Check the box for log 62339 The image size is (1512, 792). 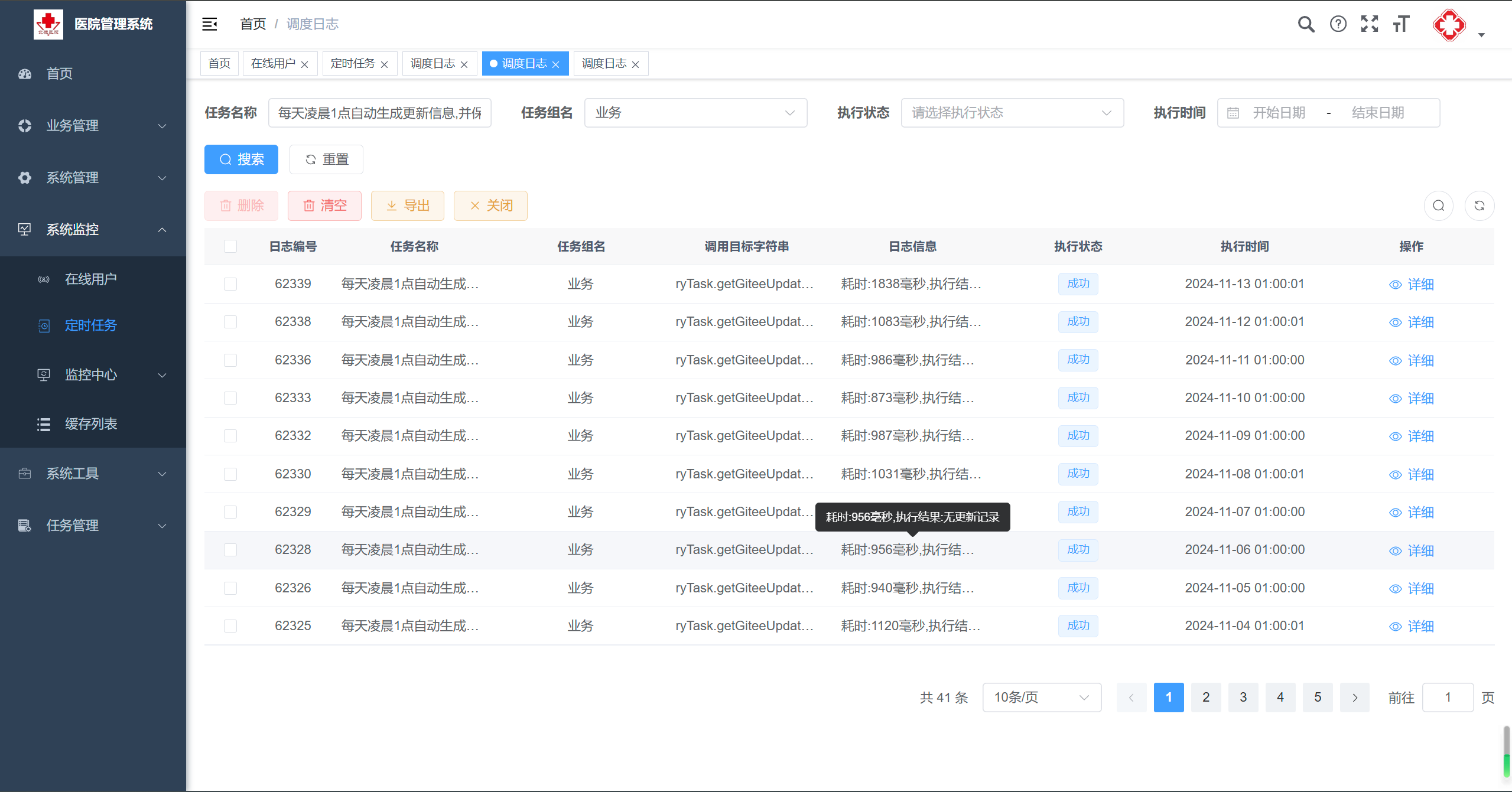tap(230, 284)
